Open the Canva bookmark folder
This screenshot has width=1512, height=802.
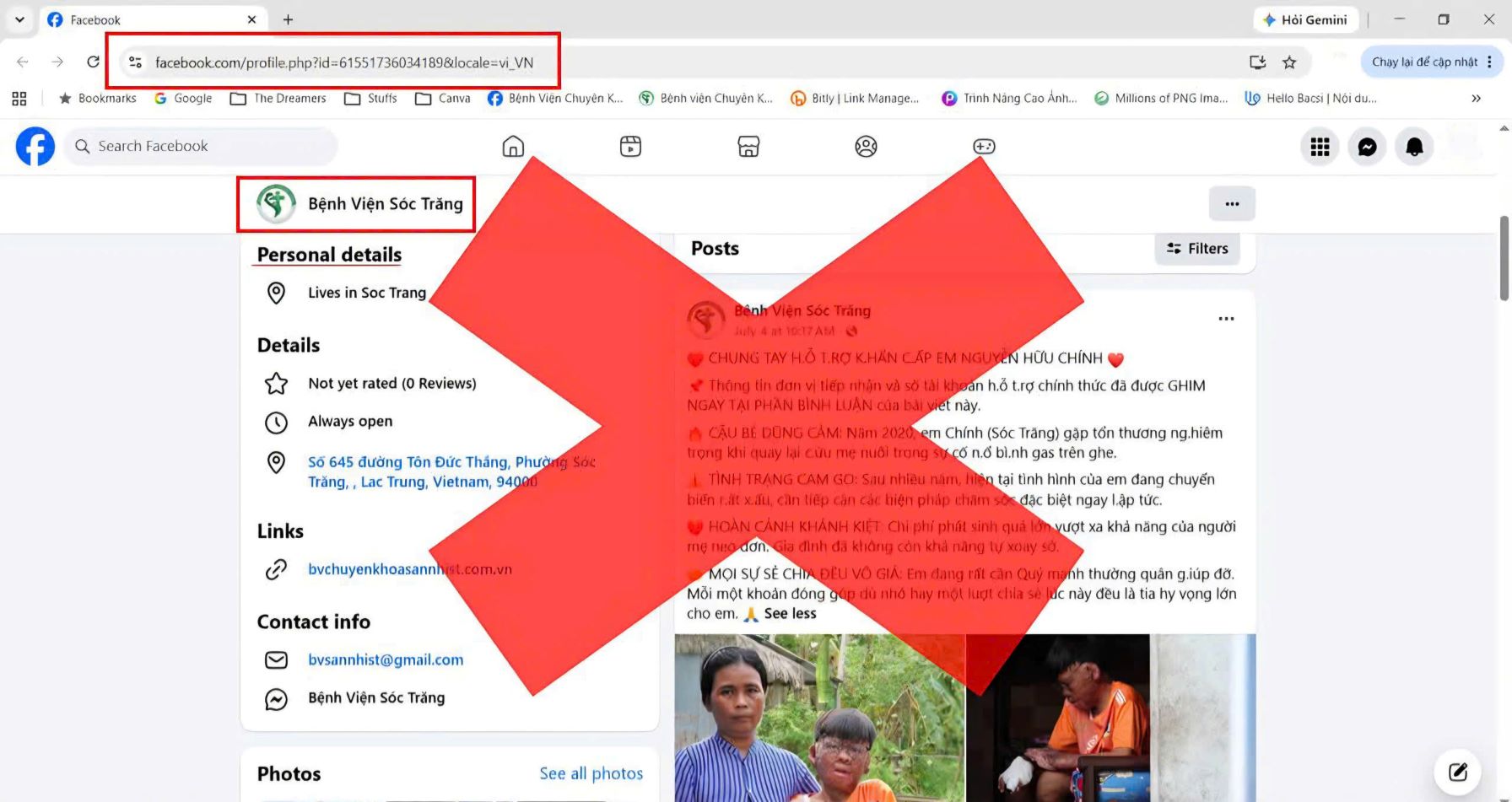443,99
